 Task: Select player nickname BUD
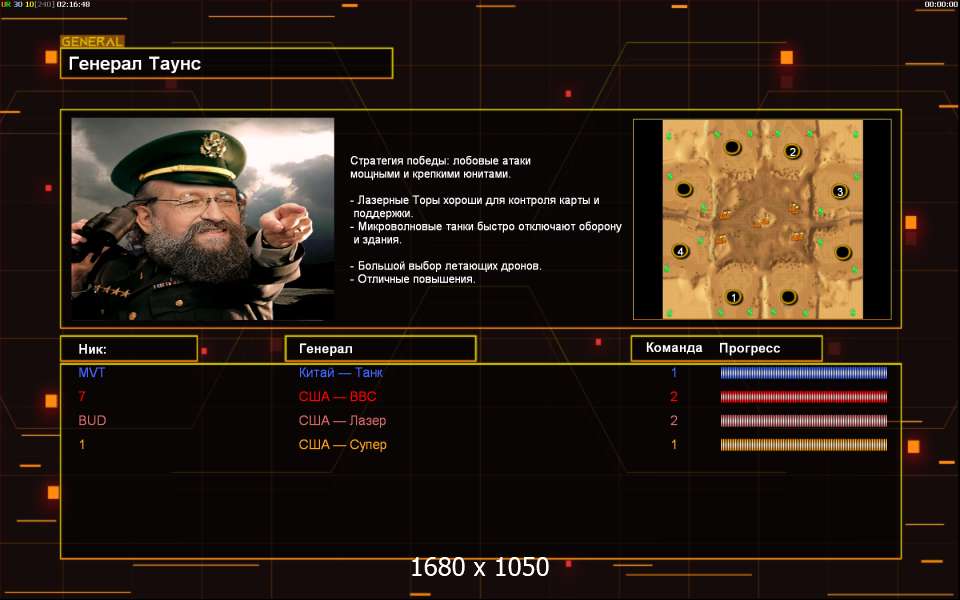click(92, 421)
